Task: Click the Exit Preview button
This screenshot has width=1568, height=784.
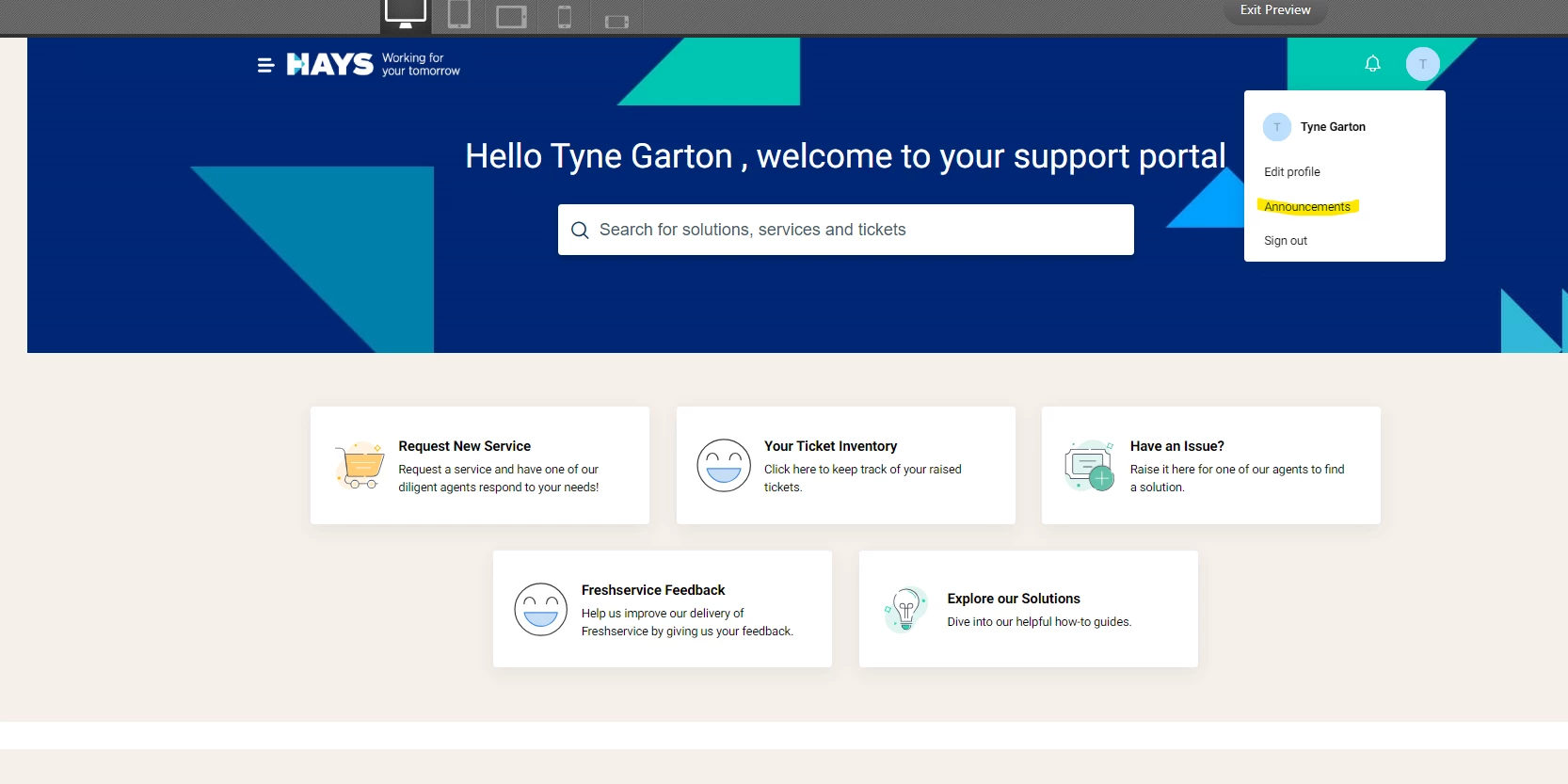Action: coord(1275,10)
